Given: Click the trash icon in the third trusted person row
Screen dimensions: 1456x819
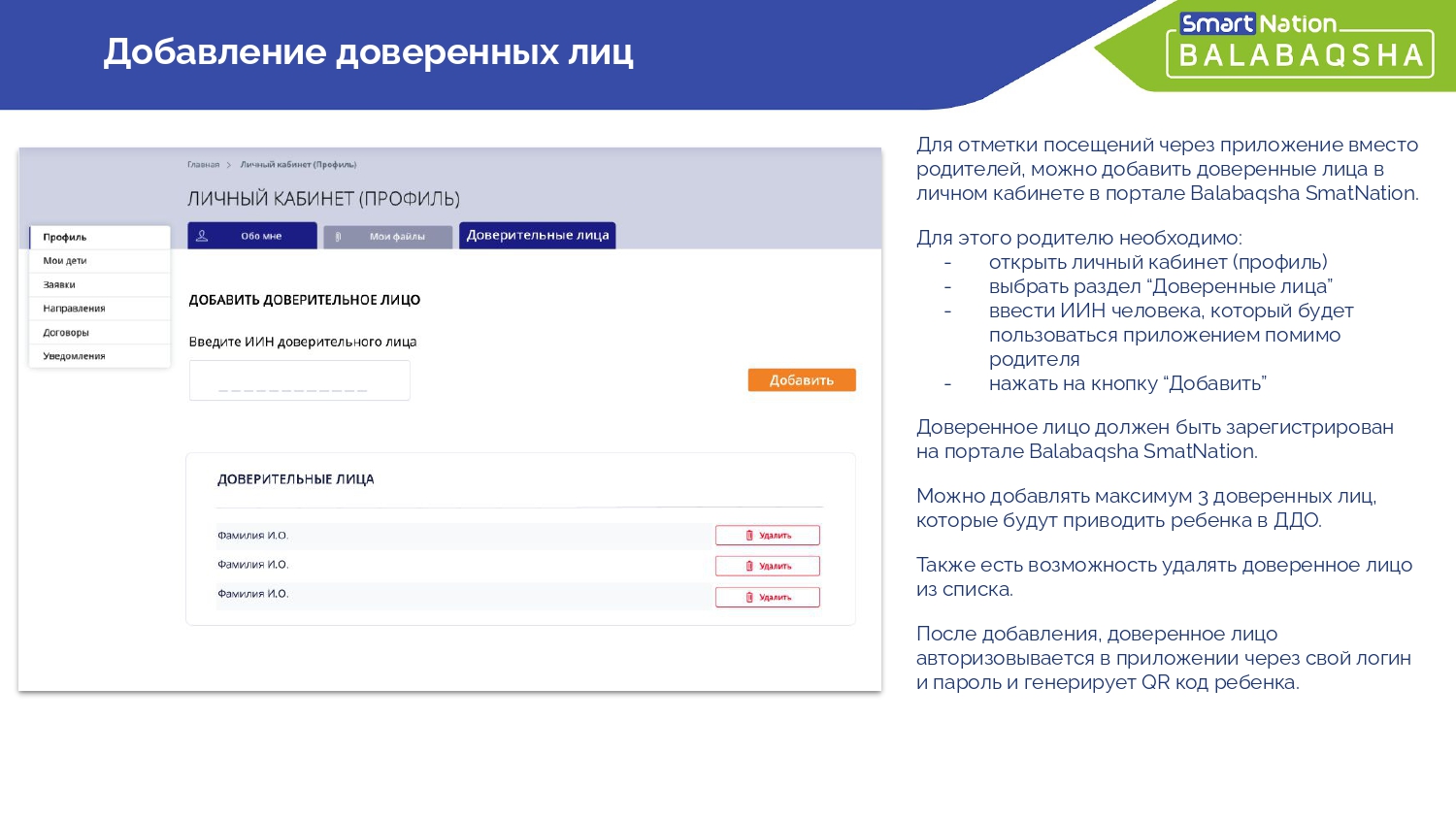Looking at the screenshot, I should [749, 598].
